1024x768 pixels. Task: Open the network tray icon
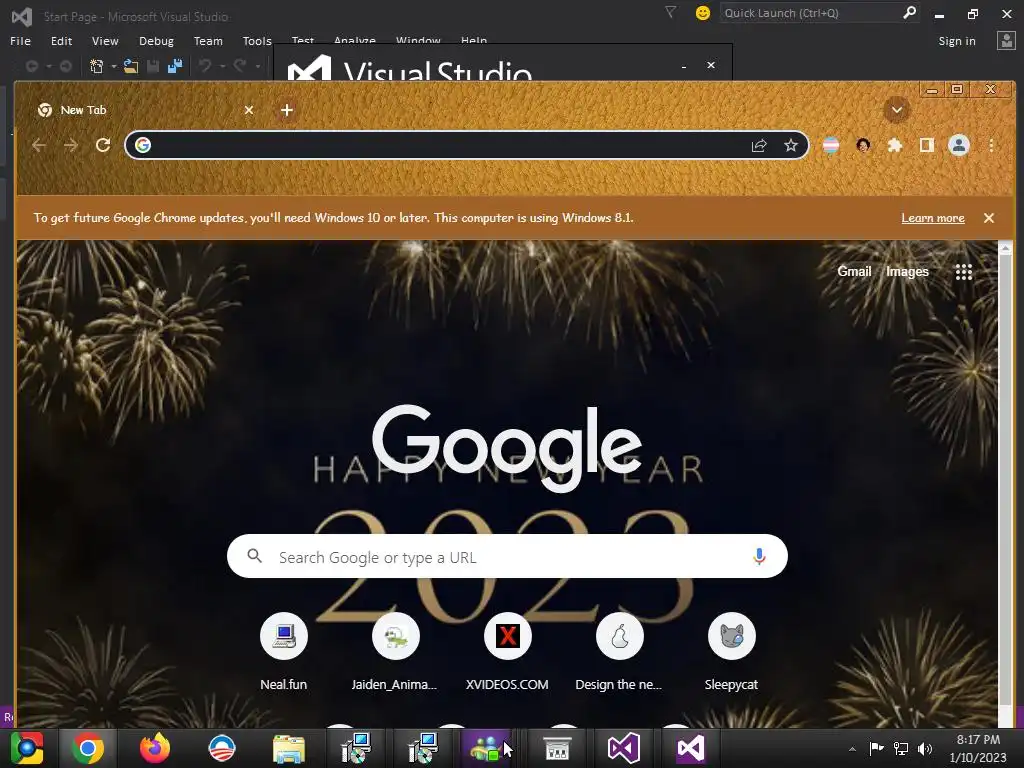(901, 748)
